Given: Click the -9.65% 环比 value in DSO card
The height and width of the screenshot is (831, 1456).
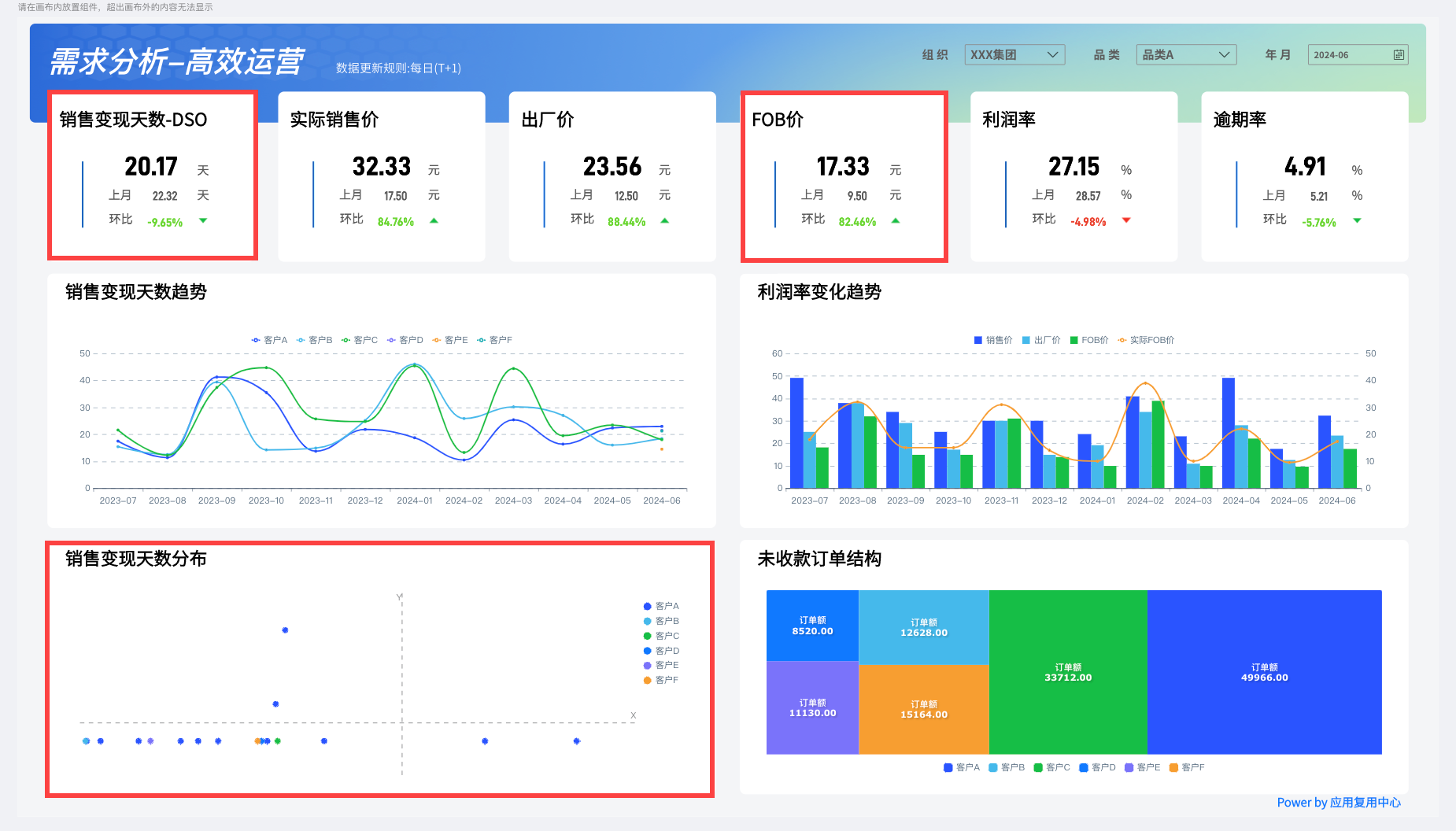Looking at the screenshot, I should pyautogui.click(x=164, y=223).
